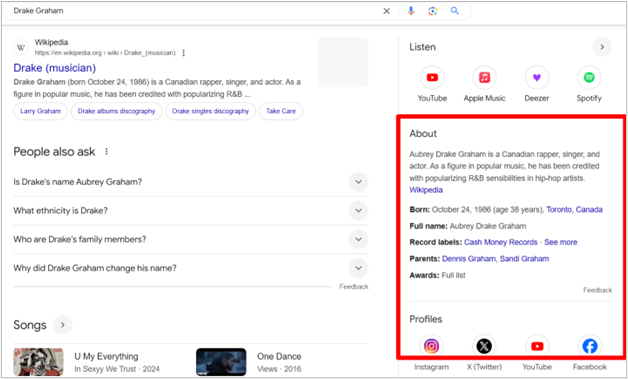Open the Instagram profile icon
This screenshot has height=379, width=628.
(431, 346)
